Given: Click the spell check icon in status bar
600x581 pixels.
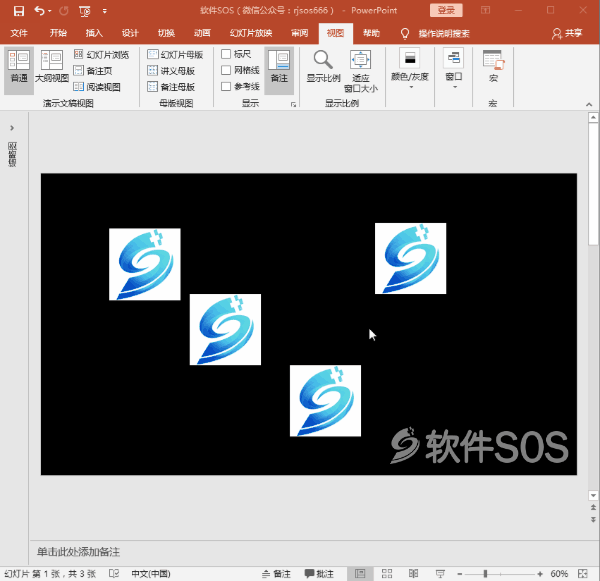Looking at the screenshot, I should click(114, 573).
